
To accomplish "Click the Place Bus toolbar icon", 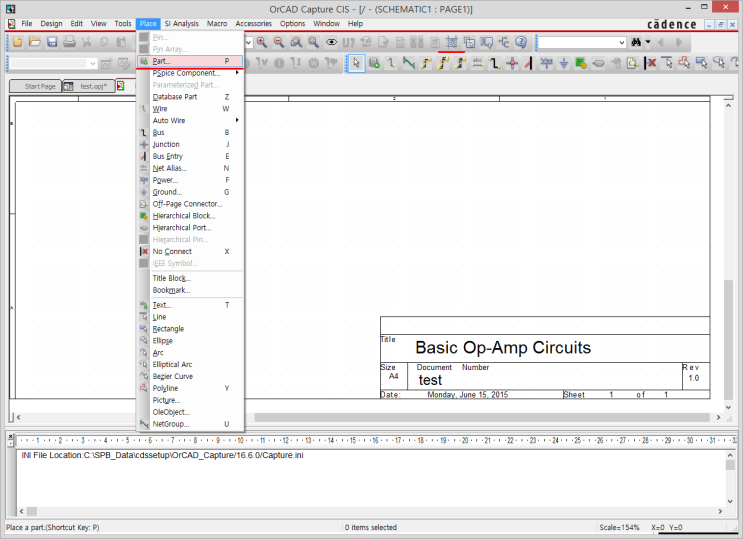I will (x=495, y=63).
